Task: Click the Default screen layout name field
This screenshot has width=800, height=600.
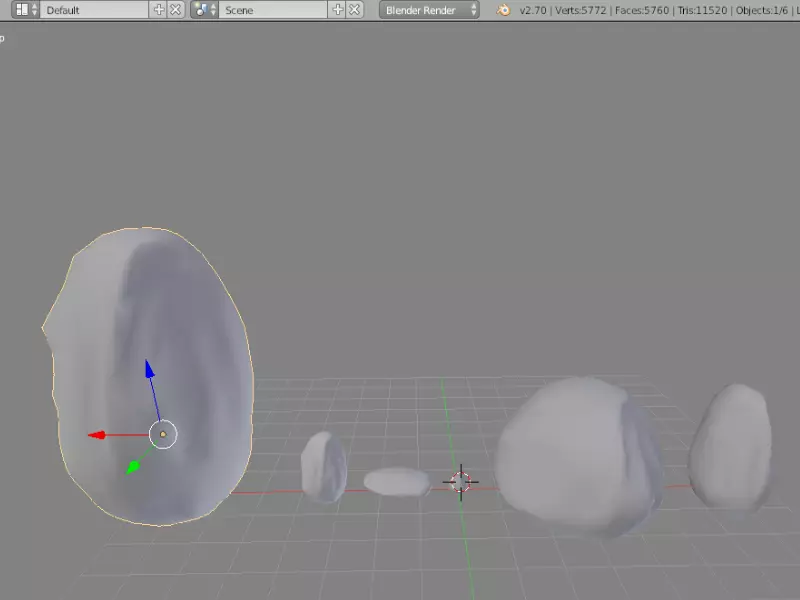Action: [94, 10]
